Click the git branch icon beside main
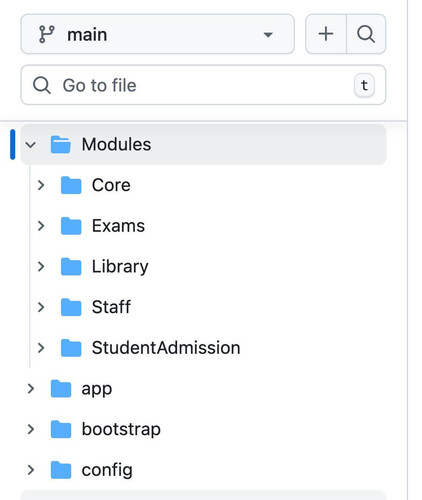 pos(46,34)
